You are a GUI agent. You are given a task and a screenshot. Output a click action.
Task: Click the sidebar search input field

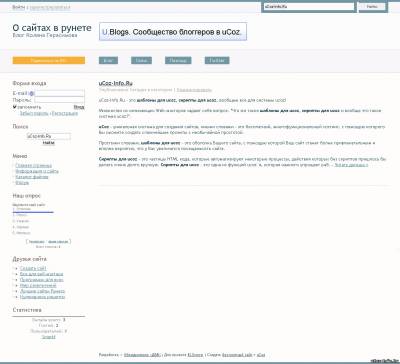tap(49, 136)
